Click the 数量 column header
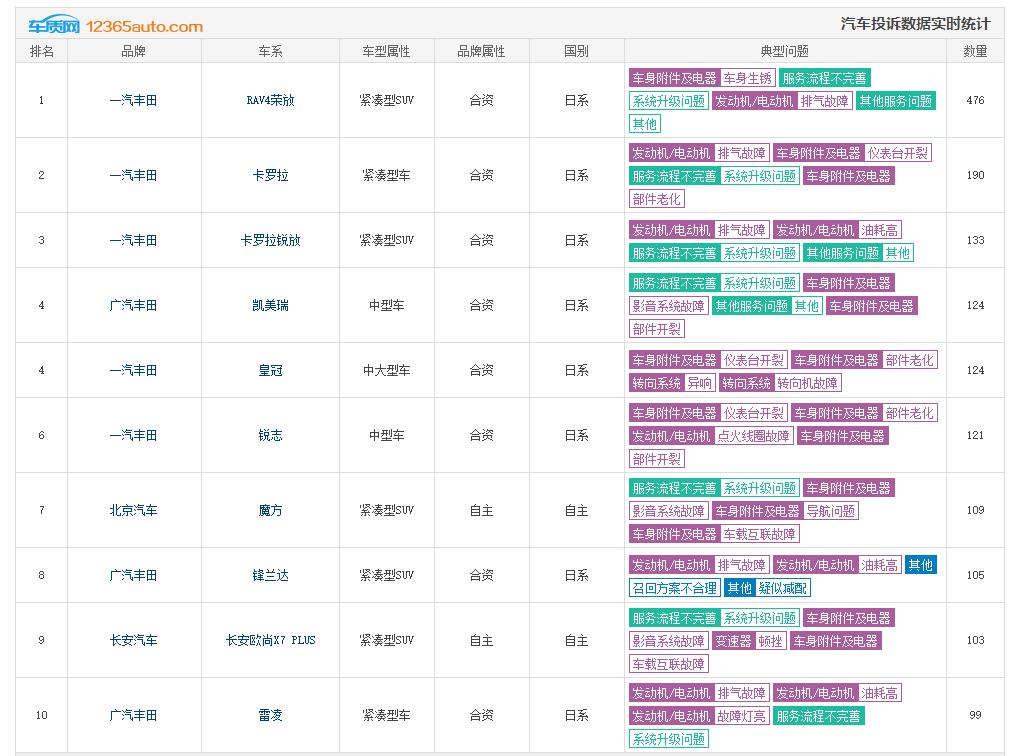 (975, 51)
